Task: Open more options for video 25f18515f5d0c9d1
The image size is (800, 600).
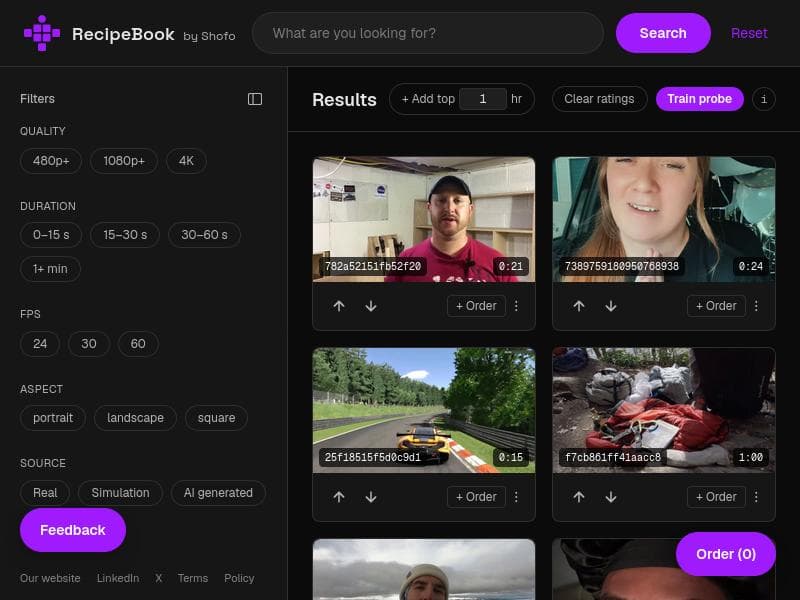Action: [516, 496]
